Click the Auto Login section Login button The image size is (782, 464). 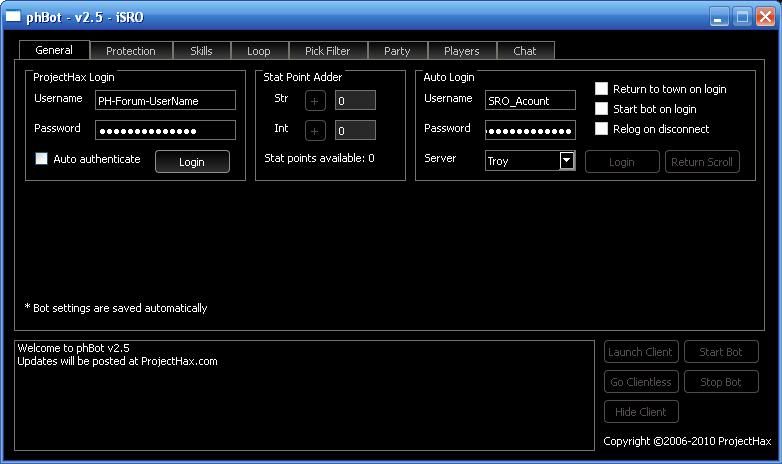click(622, 162)
